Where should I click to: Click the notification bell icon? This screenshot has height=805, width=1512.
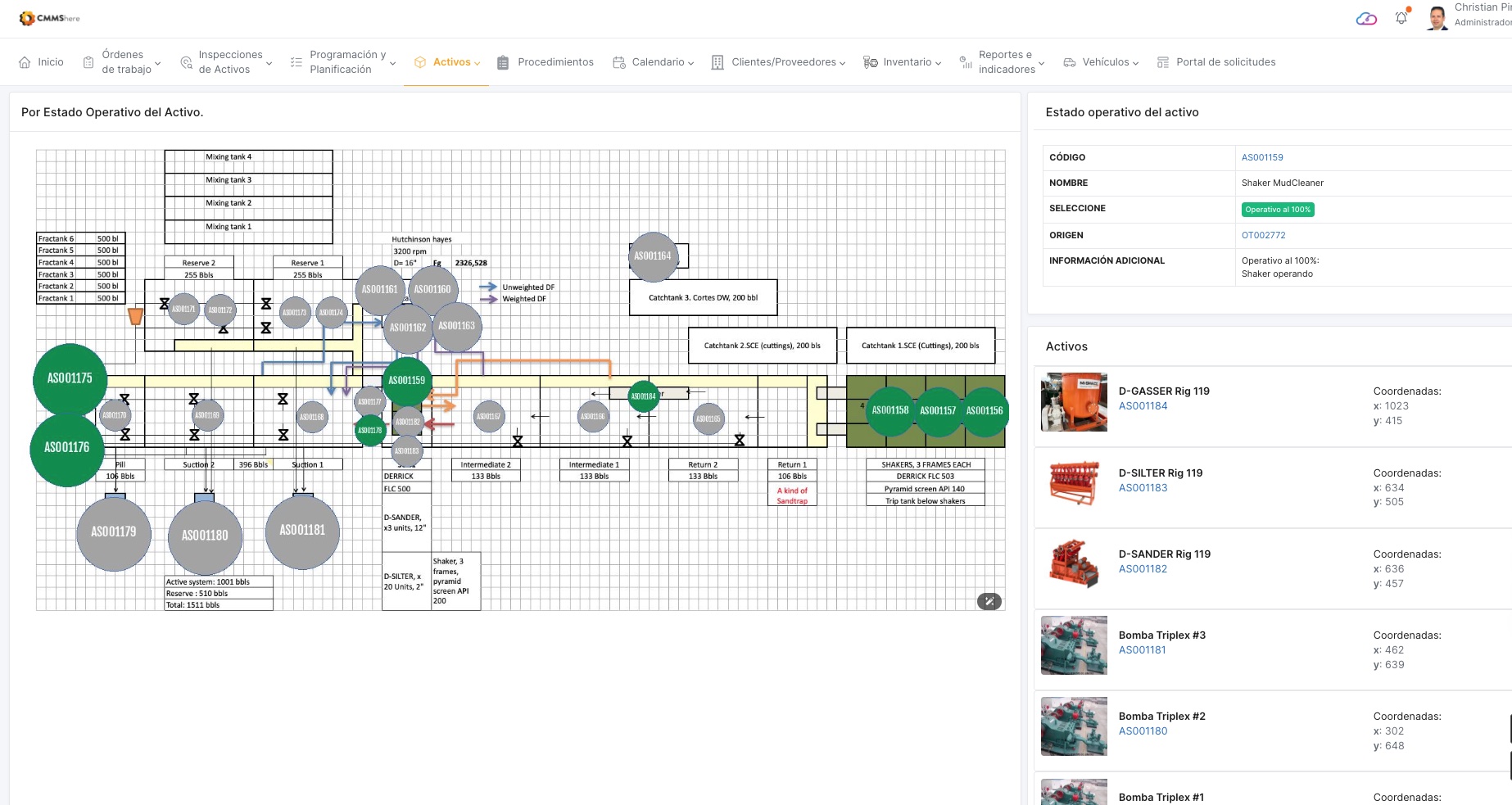click(x=1401, y=18)
